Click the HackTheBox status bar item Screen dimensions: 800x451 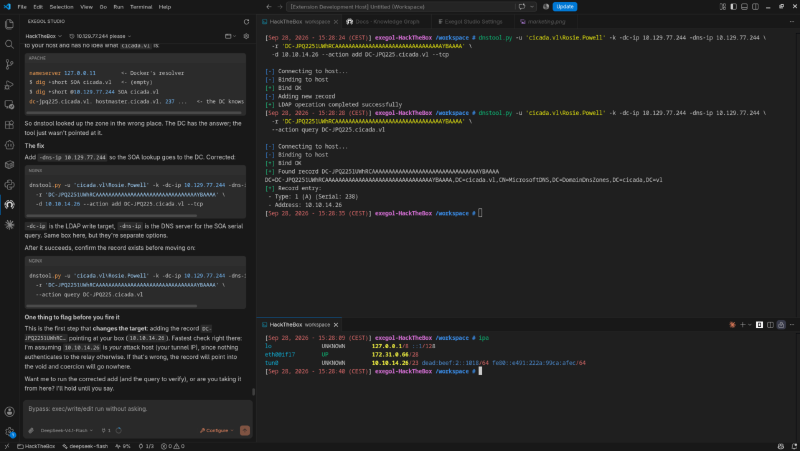36,446
